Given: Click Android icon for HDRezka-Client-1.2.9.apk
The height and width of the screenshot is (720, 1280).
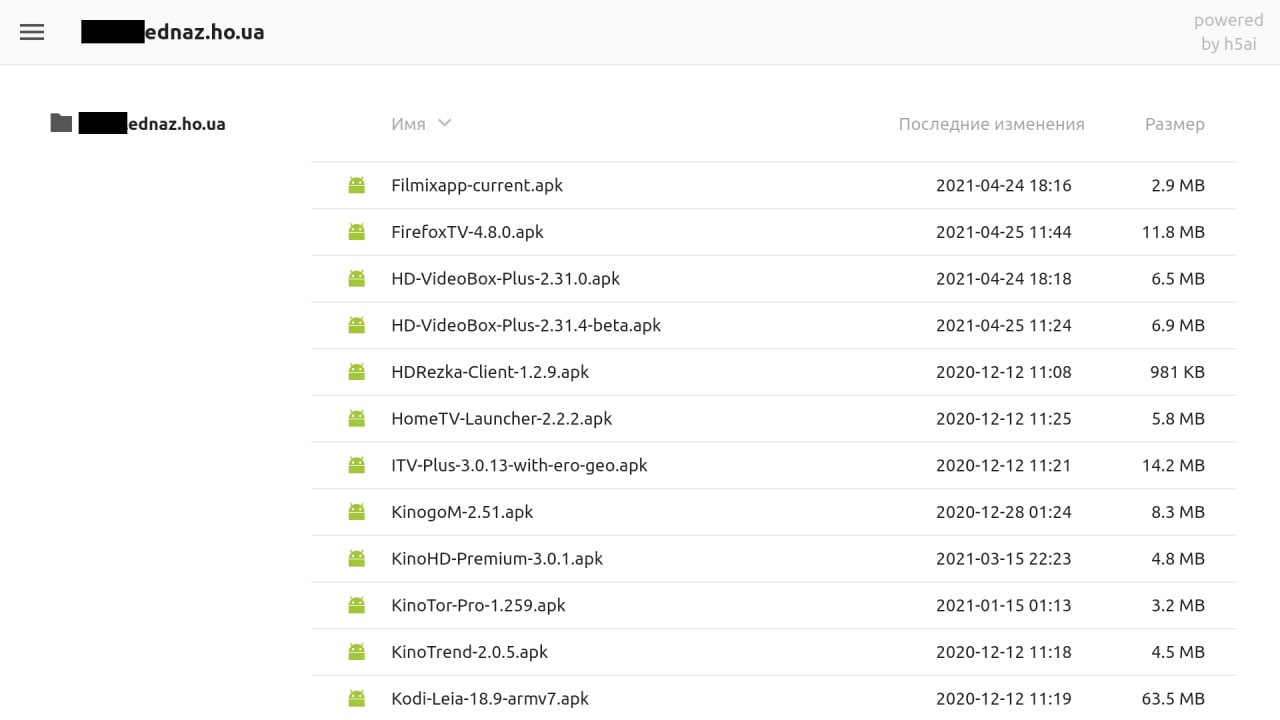Looking at the screenshot, I should click(x=356, y=372).
